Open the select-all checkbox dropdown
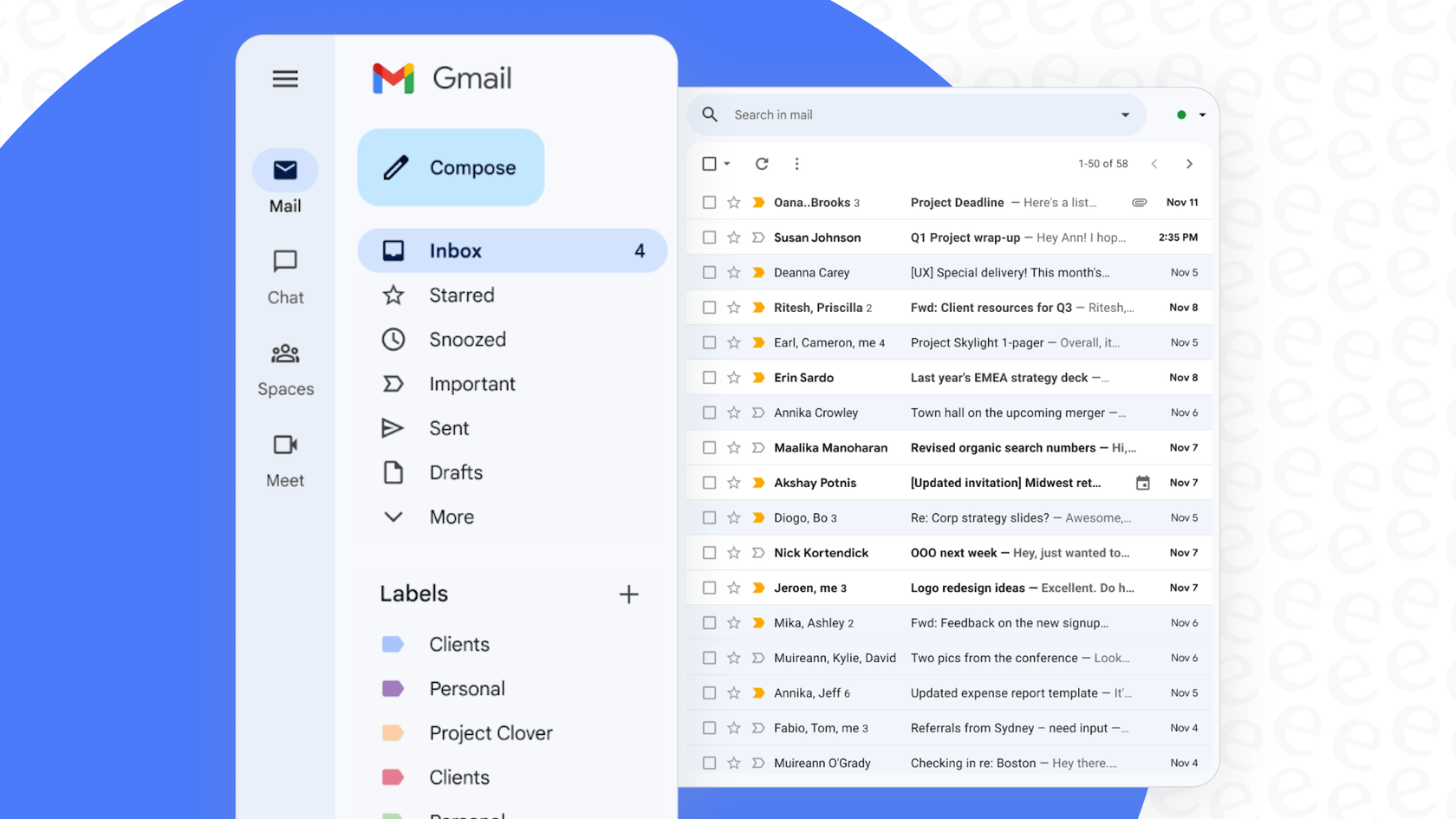 726,163
